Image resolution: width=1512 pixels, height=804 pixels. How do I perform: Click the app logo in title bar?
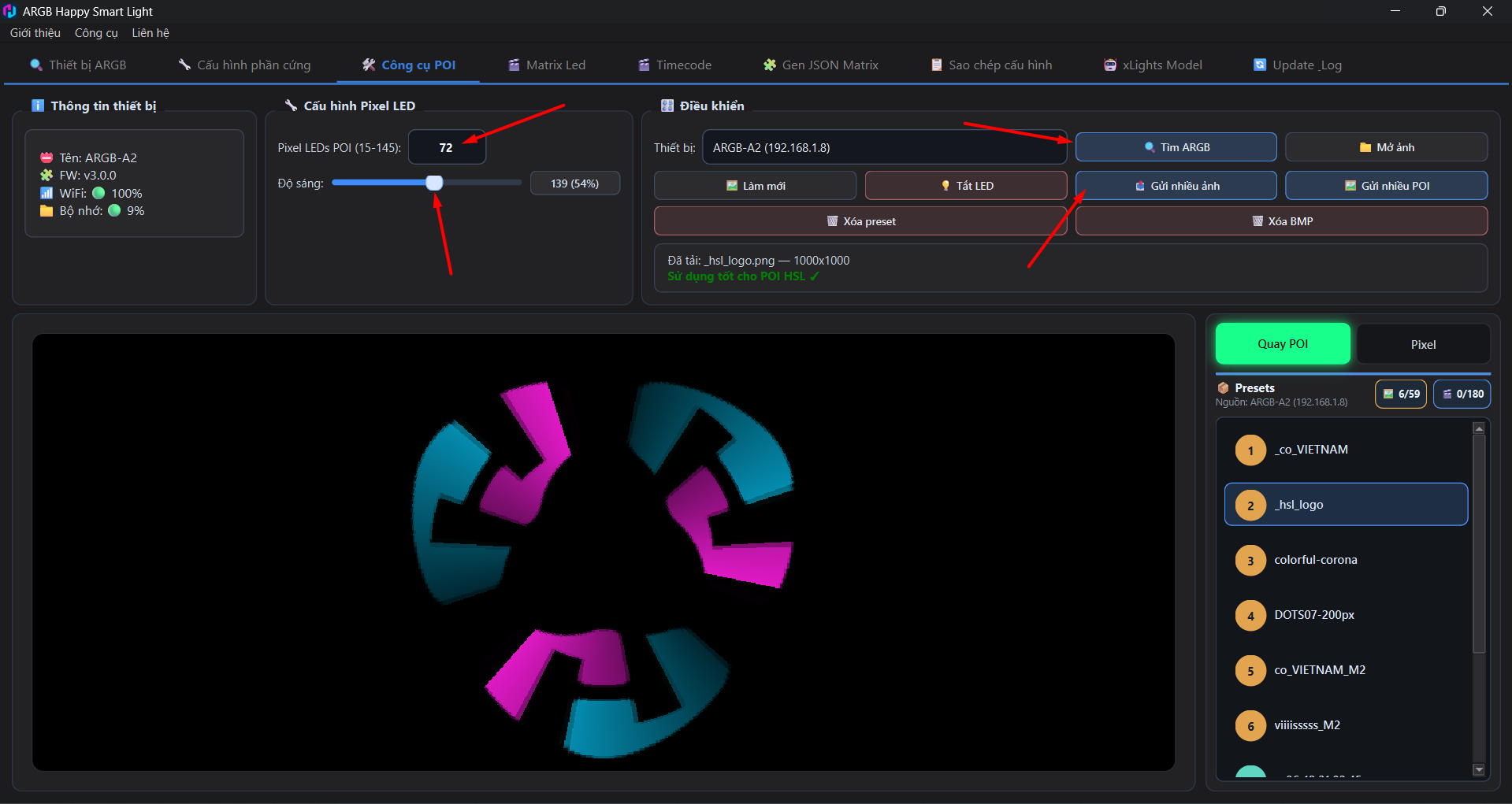pyautogui.click(x=9, y=11)
